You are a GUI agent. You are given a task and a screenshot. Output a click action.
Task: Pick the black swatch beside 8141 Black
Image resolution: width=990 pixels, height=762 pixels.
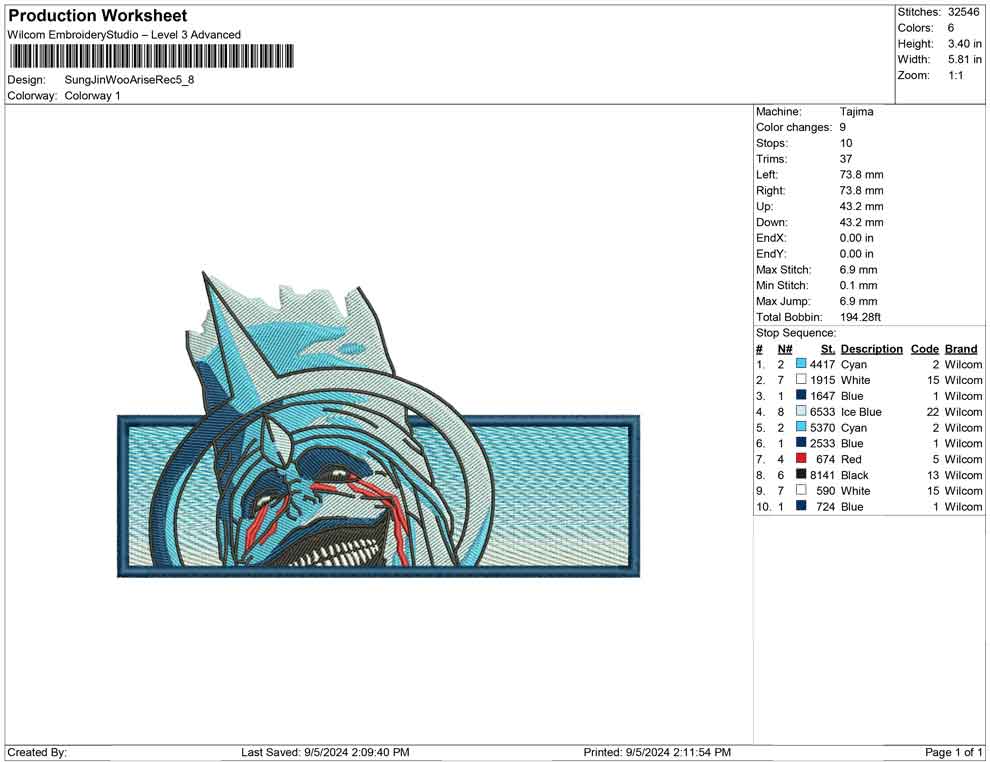pos(801,474)
